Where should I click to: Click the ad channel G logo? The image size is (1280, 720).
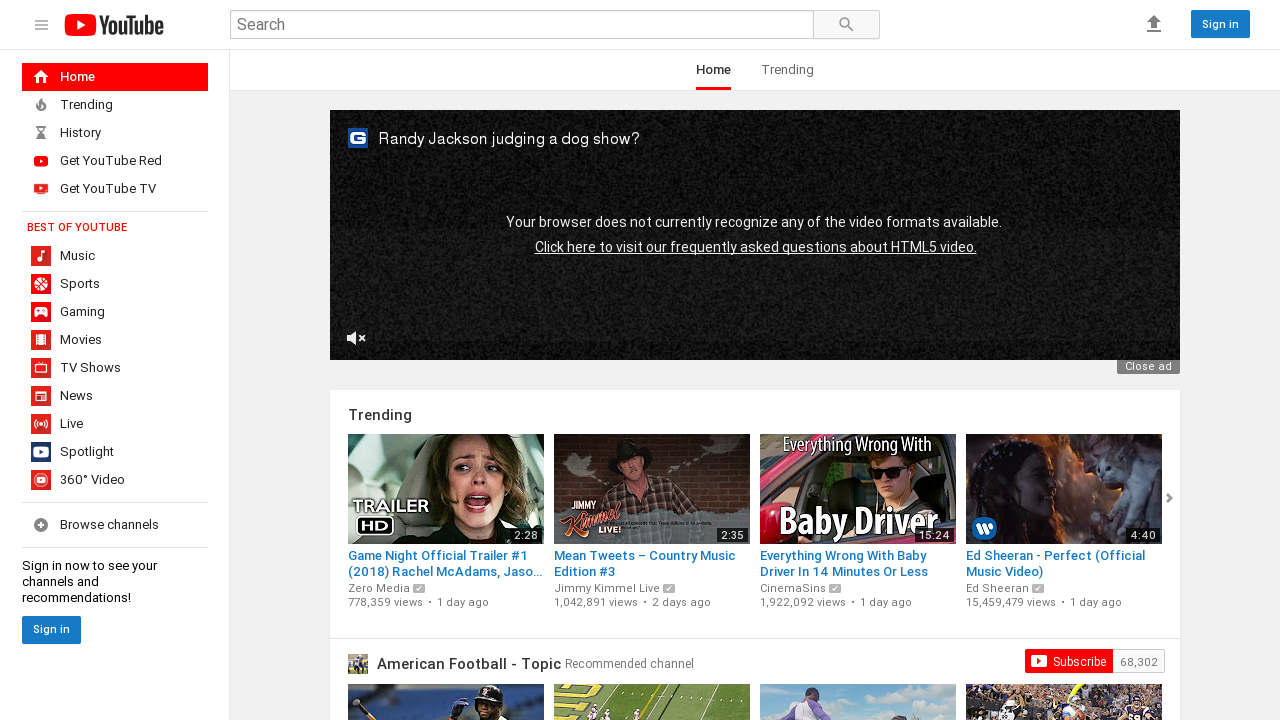coord(358,138)
